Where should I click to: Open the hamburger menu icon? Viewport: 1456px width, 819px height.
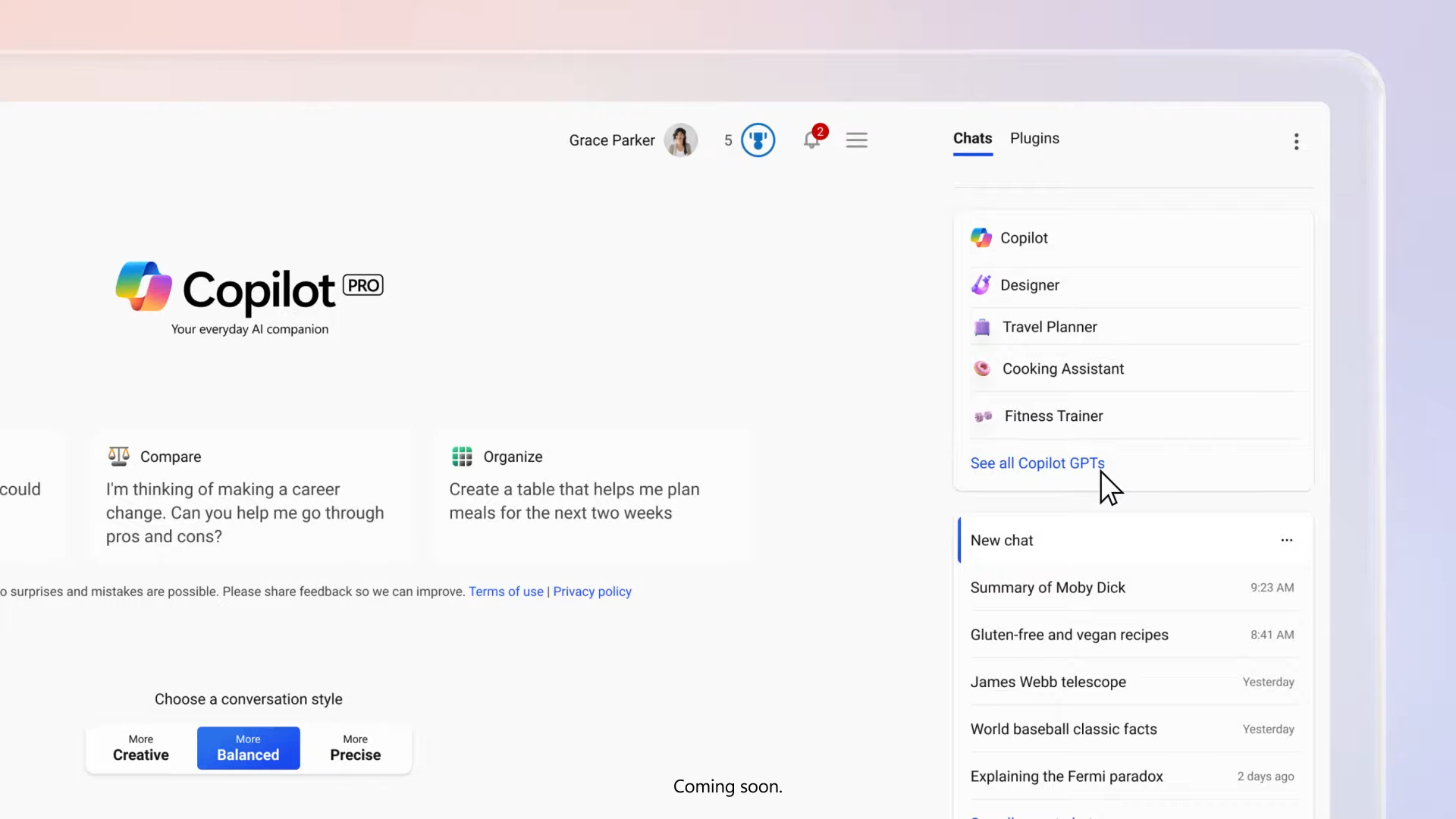coord(857,140)
